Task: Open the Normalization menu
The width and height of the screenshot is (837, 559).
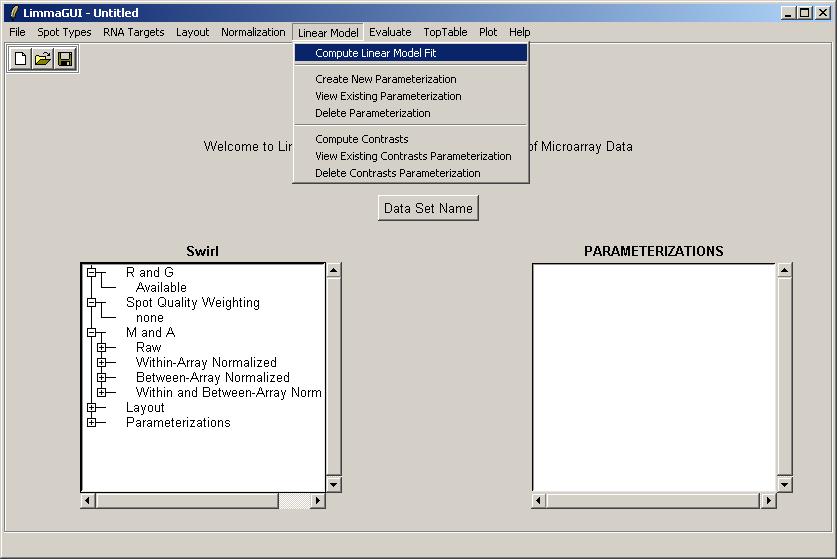Action: (253, 32)
